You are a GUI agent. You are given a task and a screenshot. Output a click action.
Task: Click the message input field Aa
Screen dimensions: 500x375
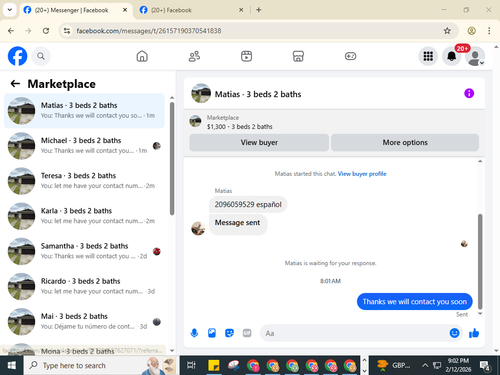(355, 333)
